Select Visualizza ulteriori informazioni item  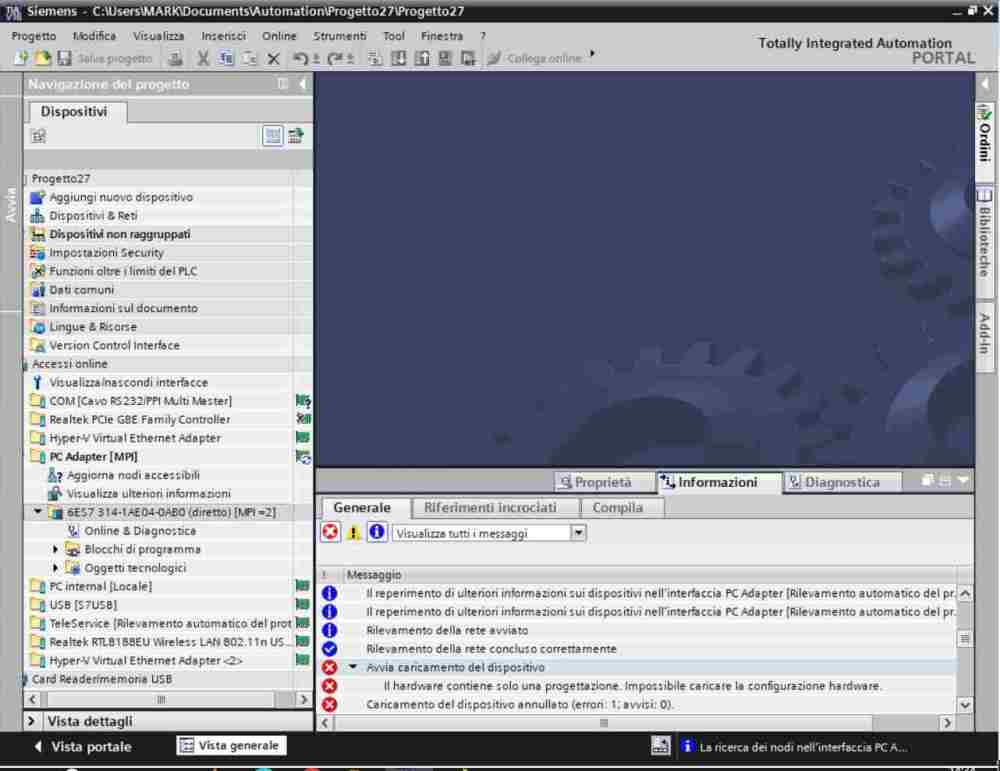tap(149, 494)
